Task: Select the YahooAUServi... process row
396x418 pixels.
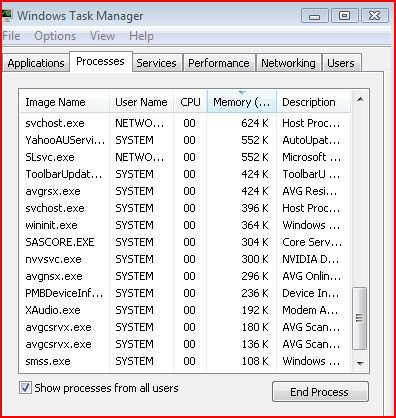Action: click(x=185, y=140)
